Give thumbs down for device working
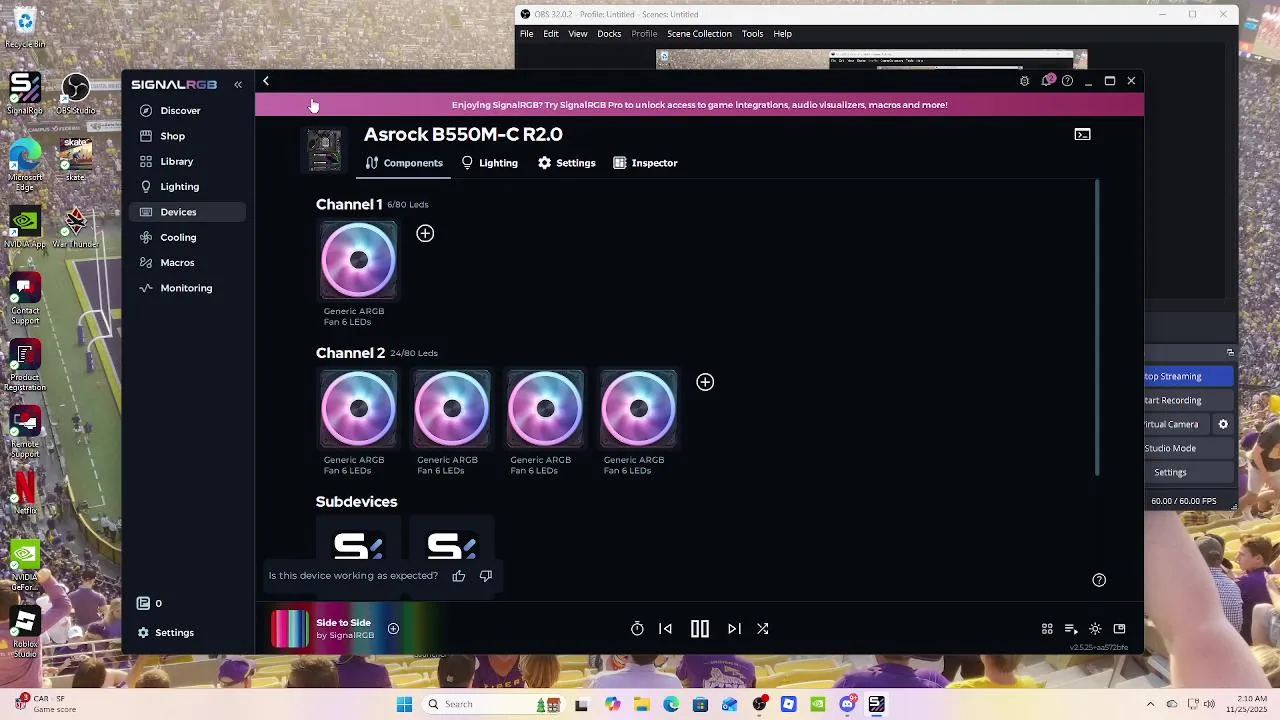The height and width of the screenshot is (720, 1280). 486,576
